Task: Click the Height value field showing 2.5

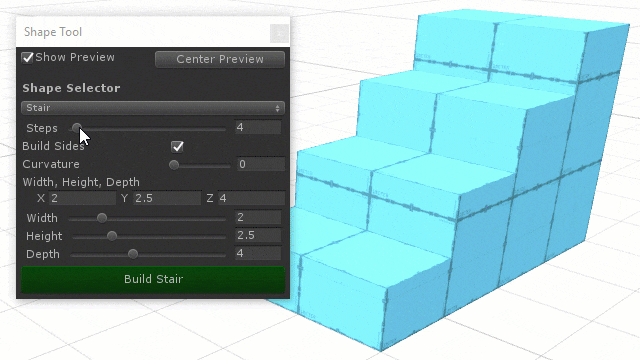Action: click(x=258, y=235)
